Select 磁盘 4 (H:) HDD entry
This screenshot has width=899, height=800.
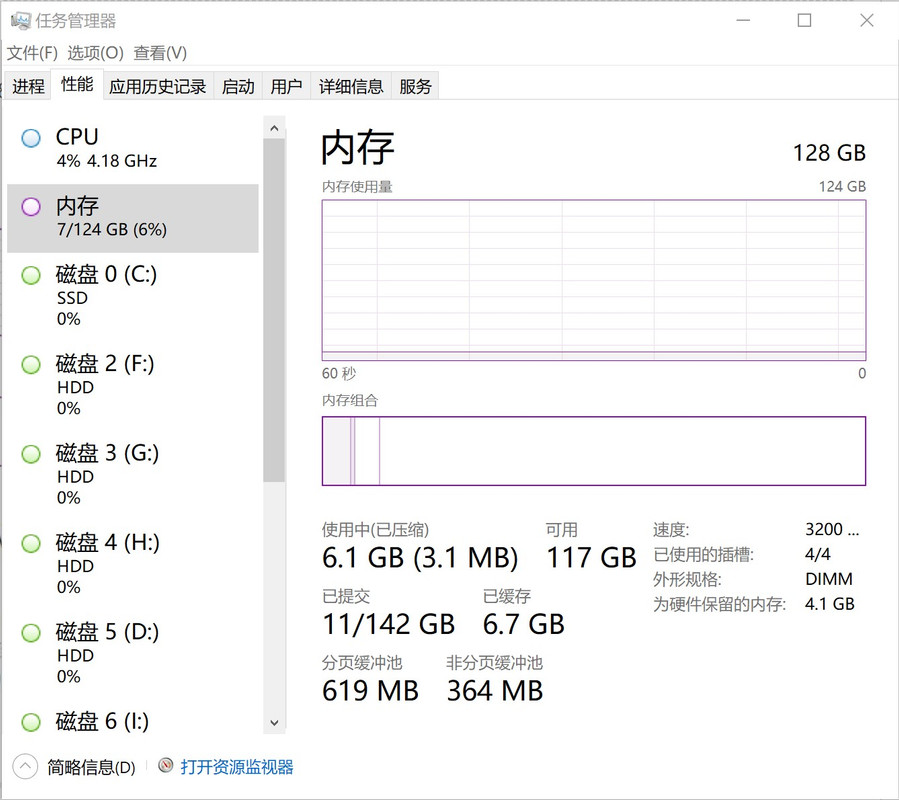tap(132, 566)
